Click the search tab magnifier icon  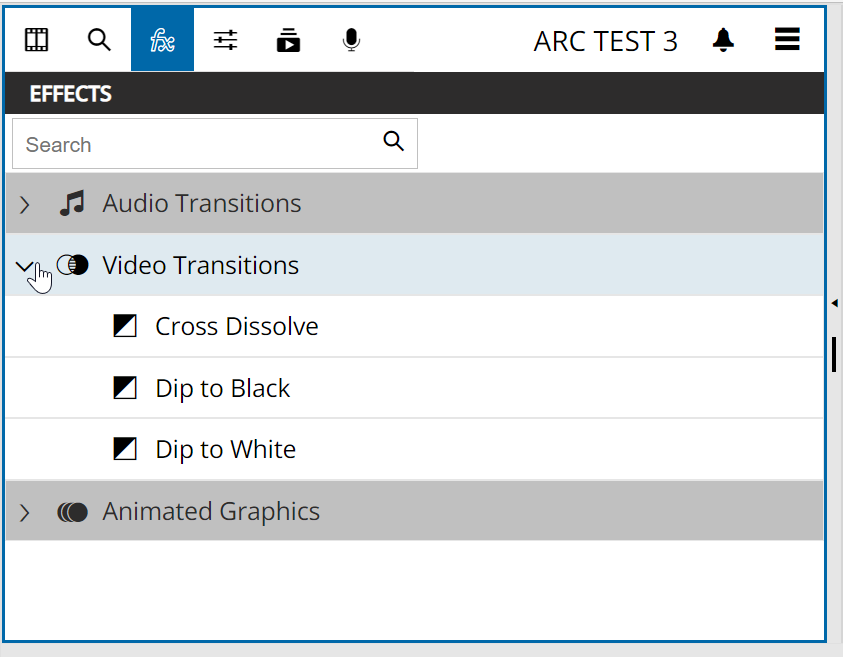pyautogui.click(x=99, y=40)
